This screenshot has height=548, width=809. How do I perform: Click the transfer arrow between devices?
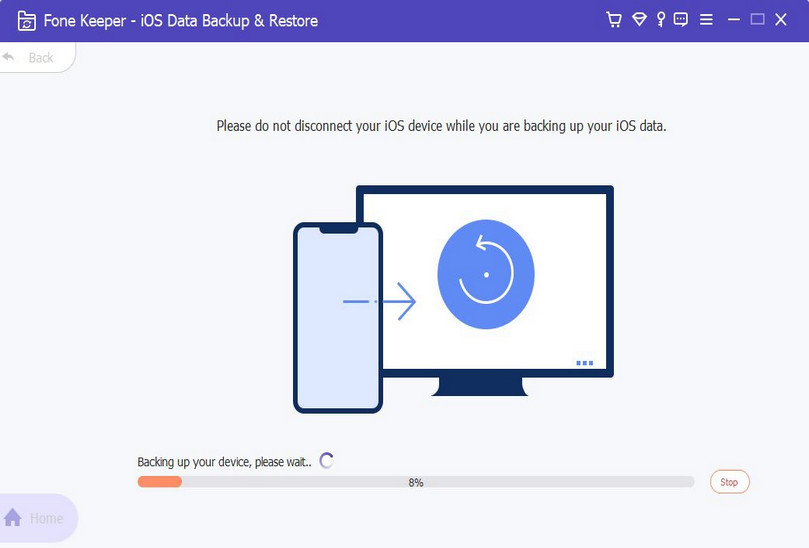tap(379, 301)
